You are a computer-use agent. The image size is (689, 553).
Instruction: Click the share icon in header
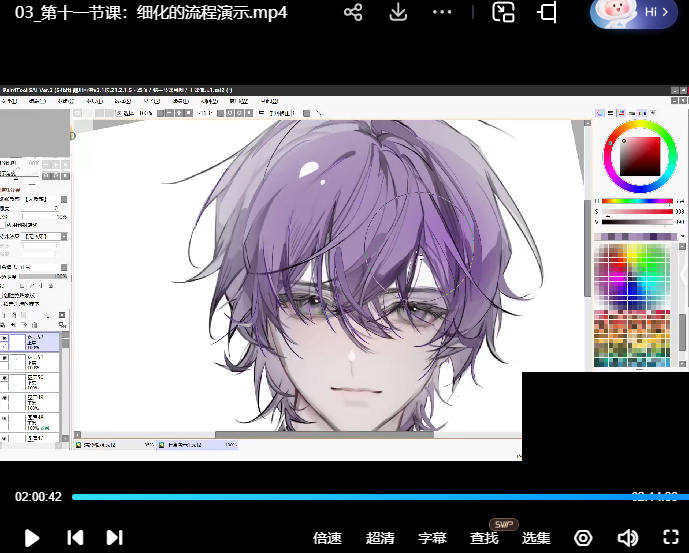[353, 13]
